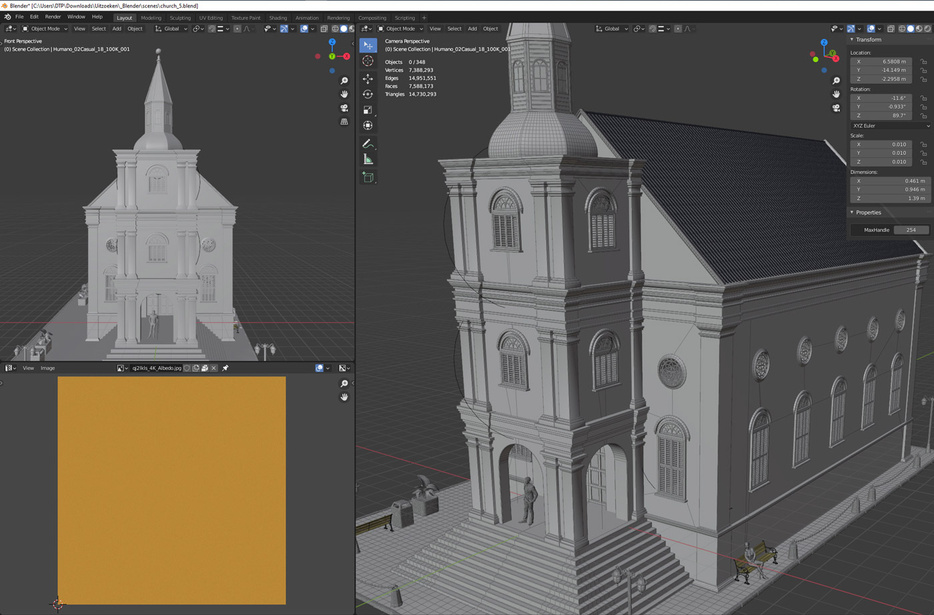
Task: Open the XYZ Euler rotation mode dropdown
Action: (x=890, y=126)
